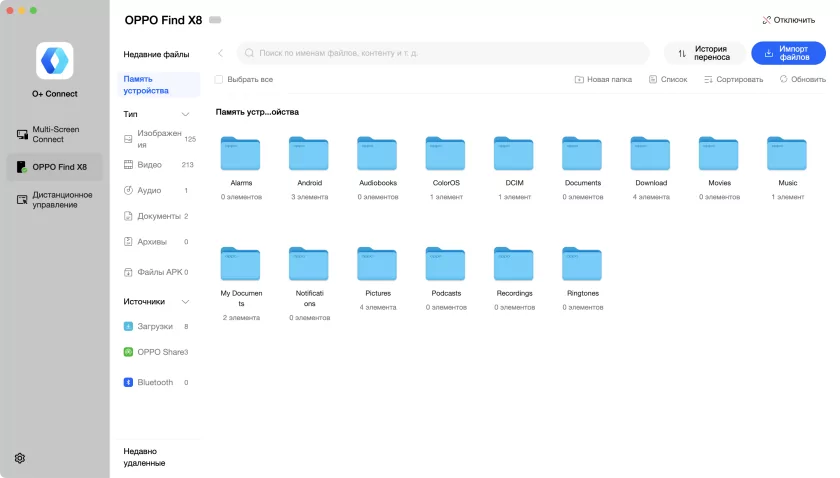Open the Documents folder
This screenshot has height=478, width=840.
tap(582, 154)
